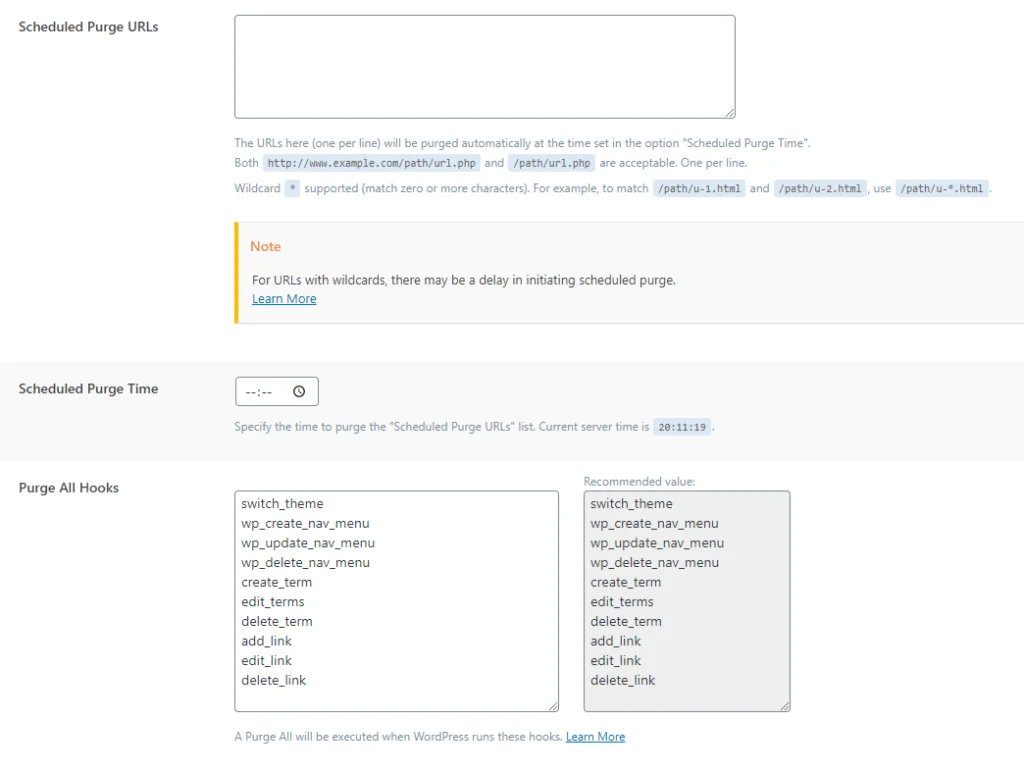Click the /path/u-2.html code sample
1024x772 pixels.
820,188
